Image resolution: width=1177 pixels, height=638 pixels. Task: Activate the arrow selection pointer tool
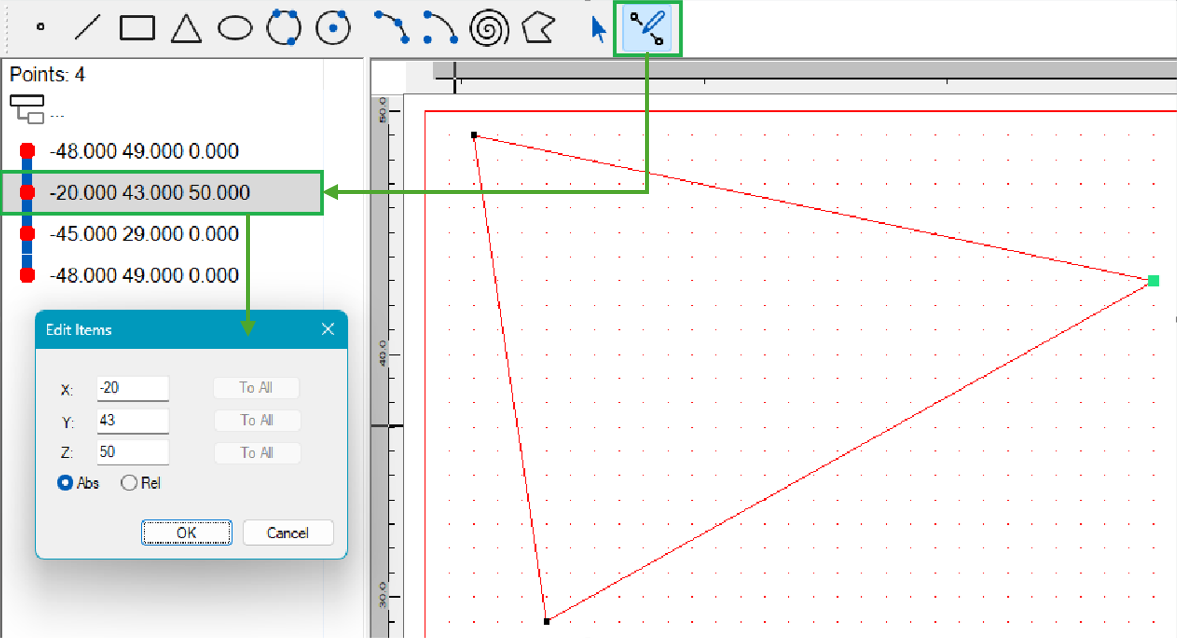(x=598, y=29)
